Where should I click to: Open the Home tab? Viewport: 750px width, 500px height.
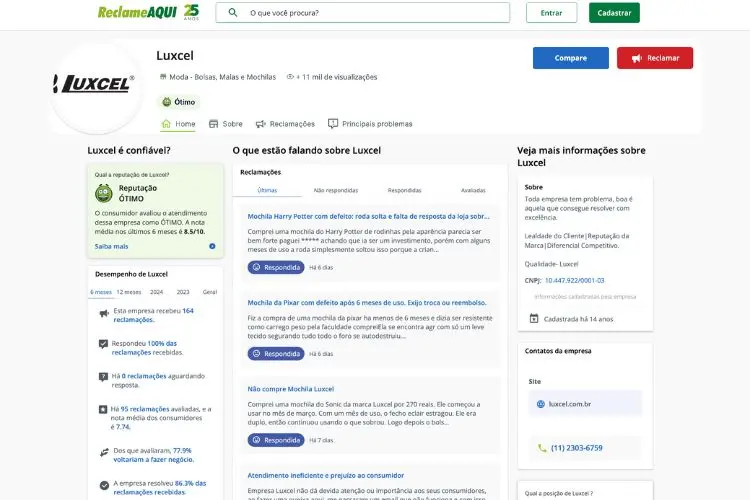tap(178, 124)
